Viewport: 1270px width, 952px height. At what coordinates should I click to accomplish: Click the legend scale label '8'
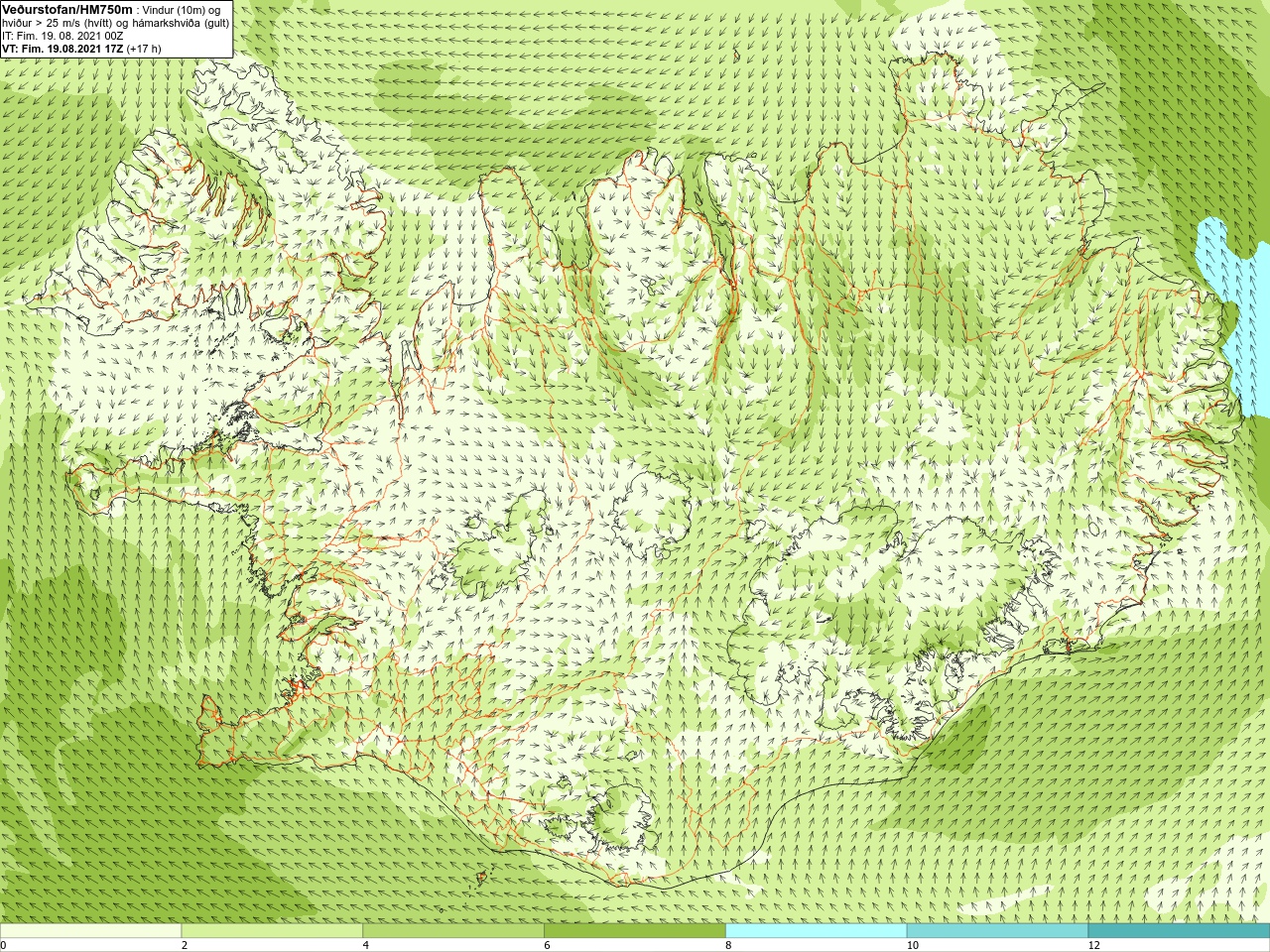pos(728,946)
